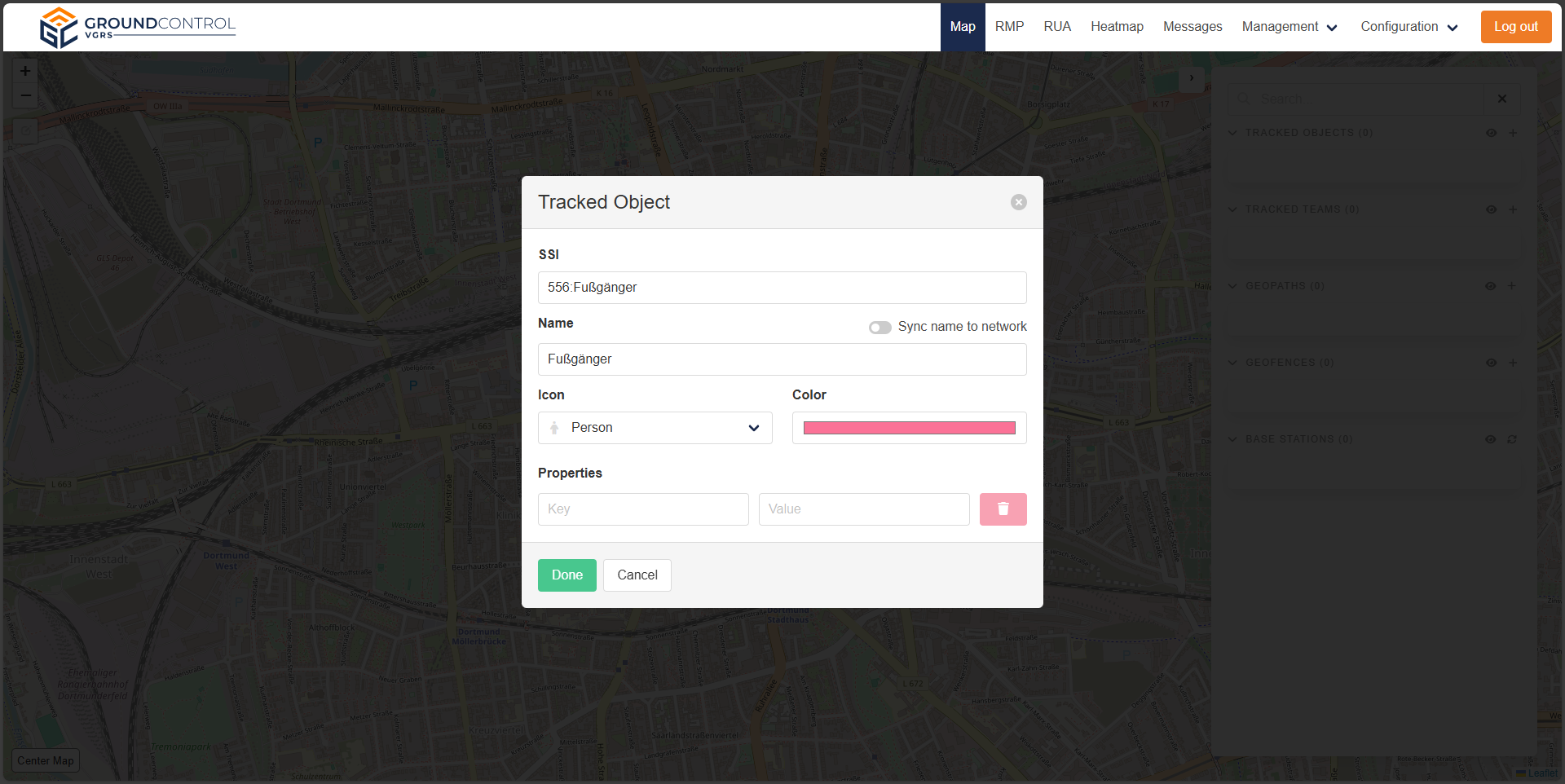Refresh the Base Stations list
1565x784 pixels.
coord(1512,439)
